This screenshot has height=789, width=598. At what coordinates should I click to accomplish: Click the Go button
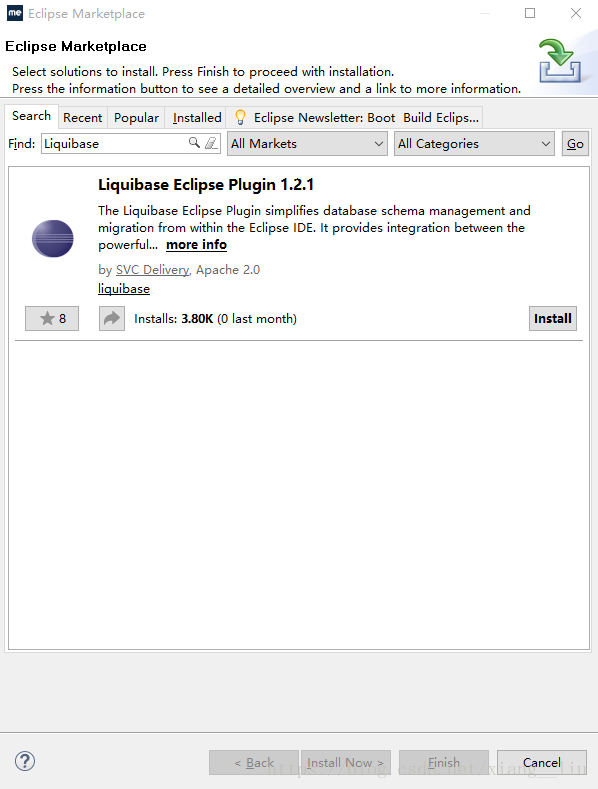(x=575, y=144)
